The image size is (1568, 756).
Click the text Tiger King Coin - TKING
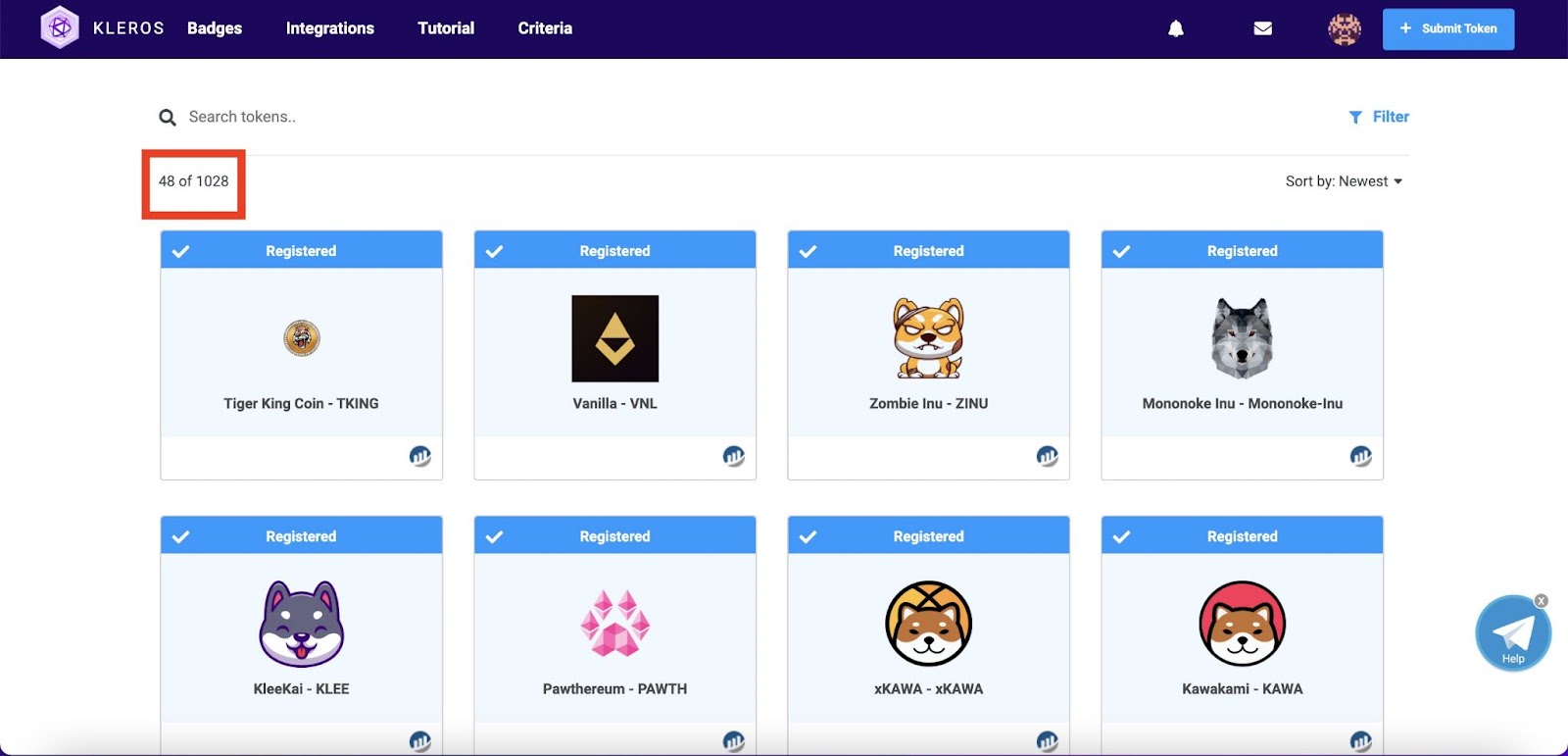pos(301,404)
